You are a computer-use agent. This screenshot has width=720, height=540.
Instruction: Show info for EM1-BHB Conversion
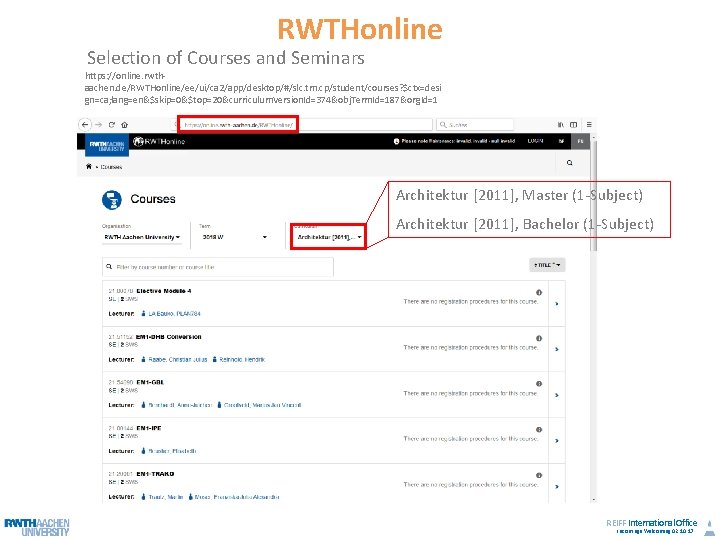point(539,338)
